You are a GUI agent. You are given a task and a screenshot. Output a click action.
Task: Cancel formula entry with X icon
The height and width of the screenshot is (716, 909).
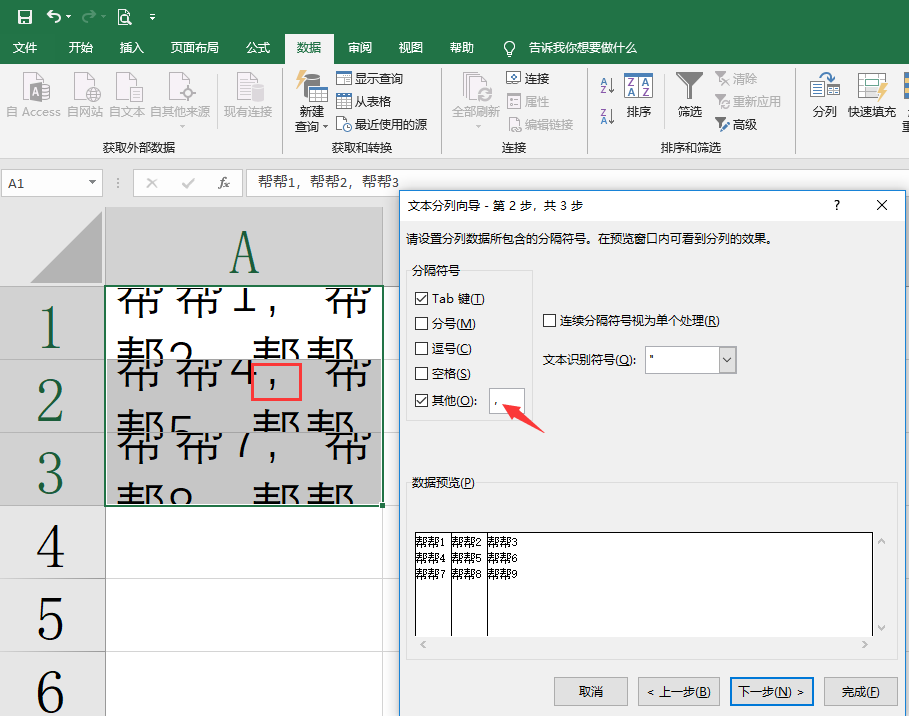click(x=152, y=183)
